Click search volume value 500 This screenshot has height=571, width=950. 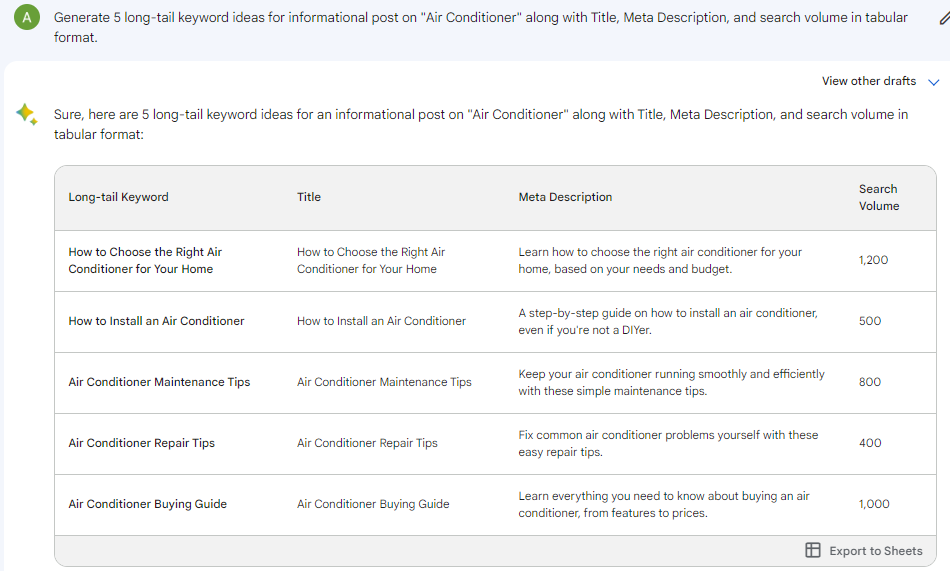[x=869, y=321]
